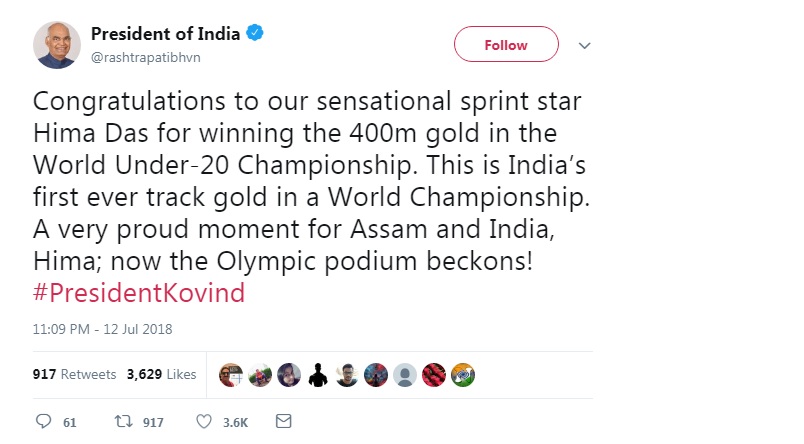Open President of India profile picture
804x444 pixels.
point(56,45)
